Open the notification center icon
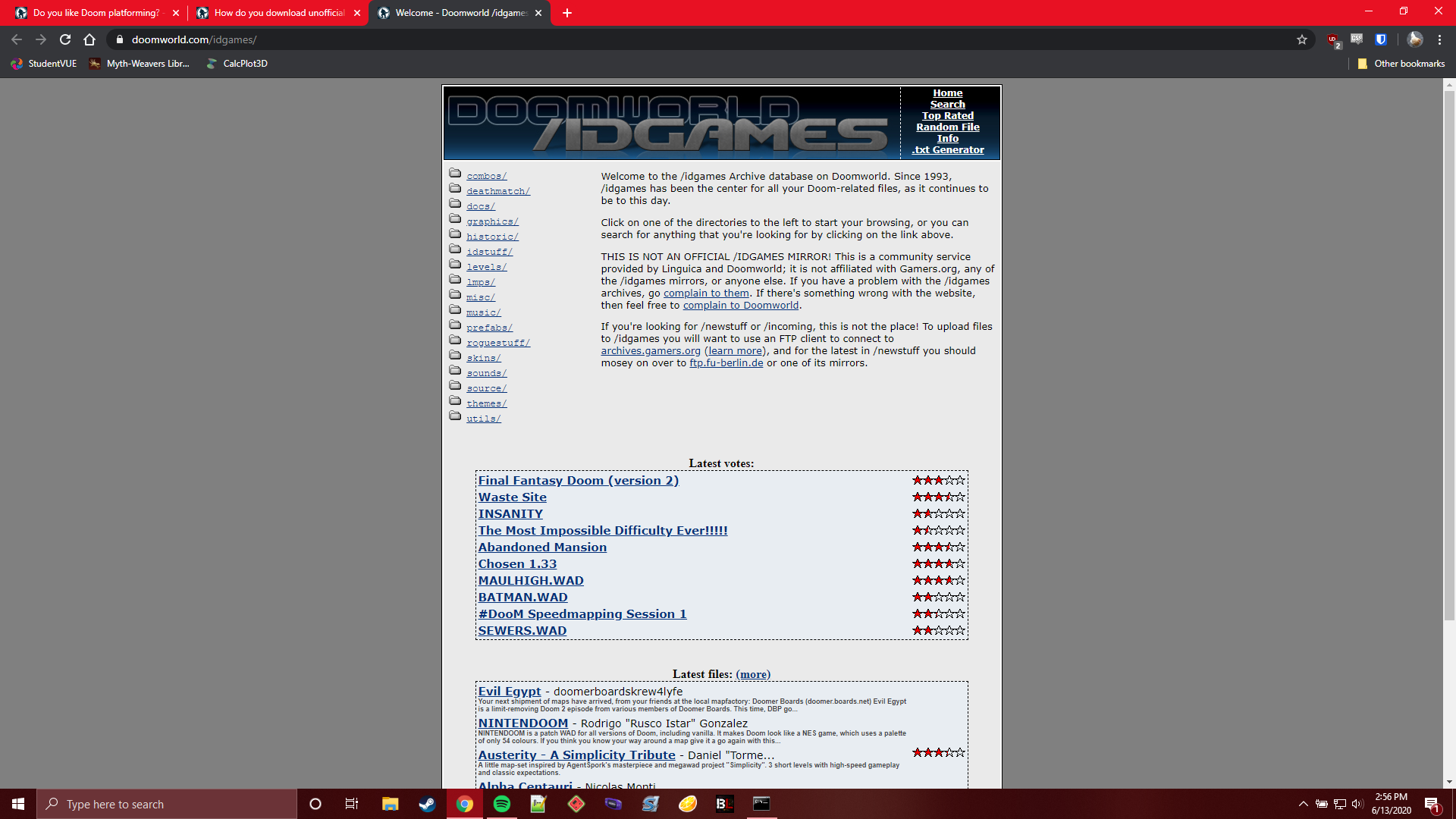 (1432, 804)
